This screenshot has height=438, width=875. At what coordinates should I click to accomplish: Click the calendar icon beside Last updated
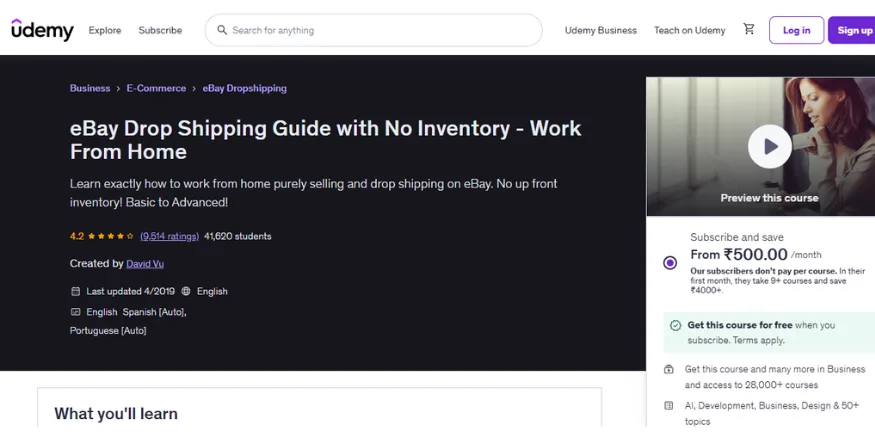coord(76,291)
